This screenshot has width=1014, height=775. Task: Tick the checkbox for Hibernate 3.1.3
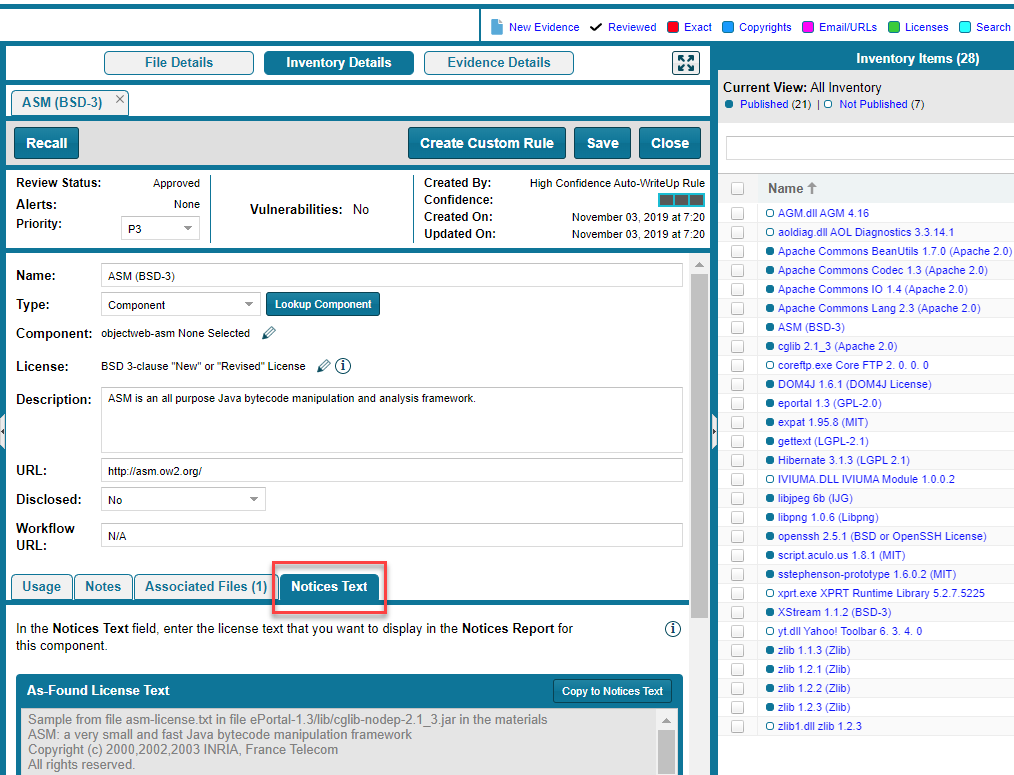click(737, 460)
